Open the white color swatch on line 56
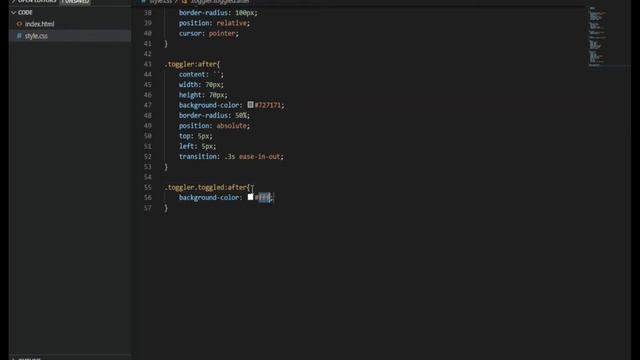640x360 pixels. tap(250, 197)
